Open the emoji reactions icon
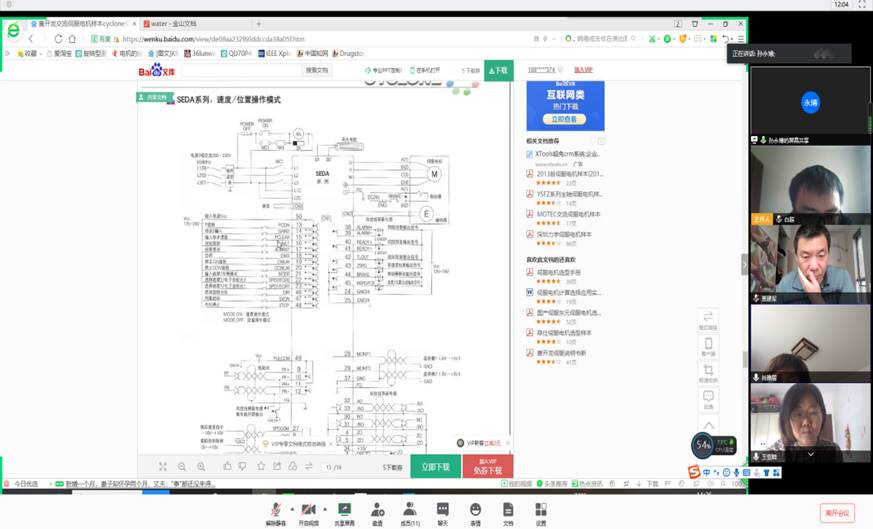873x529 pixels. click(x=475, y=510)
